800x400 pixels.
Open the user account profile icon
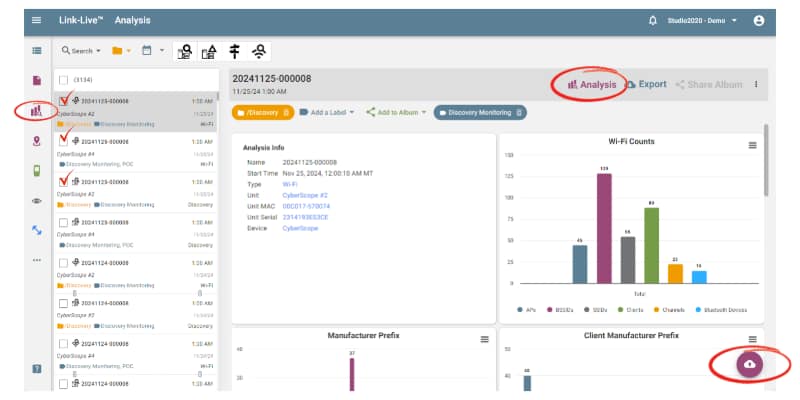pos(759,20)
